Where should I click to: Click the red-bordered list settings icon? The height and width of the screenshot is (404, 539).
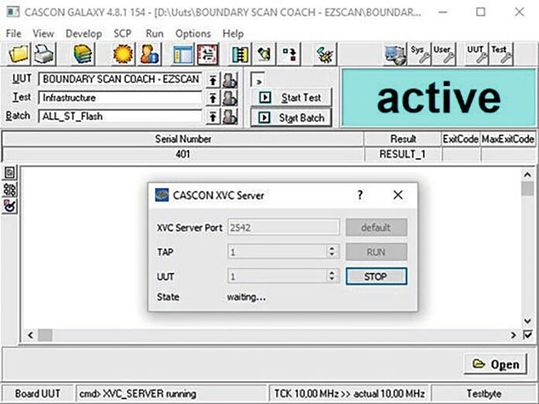(208, 54)
